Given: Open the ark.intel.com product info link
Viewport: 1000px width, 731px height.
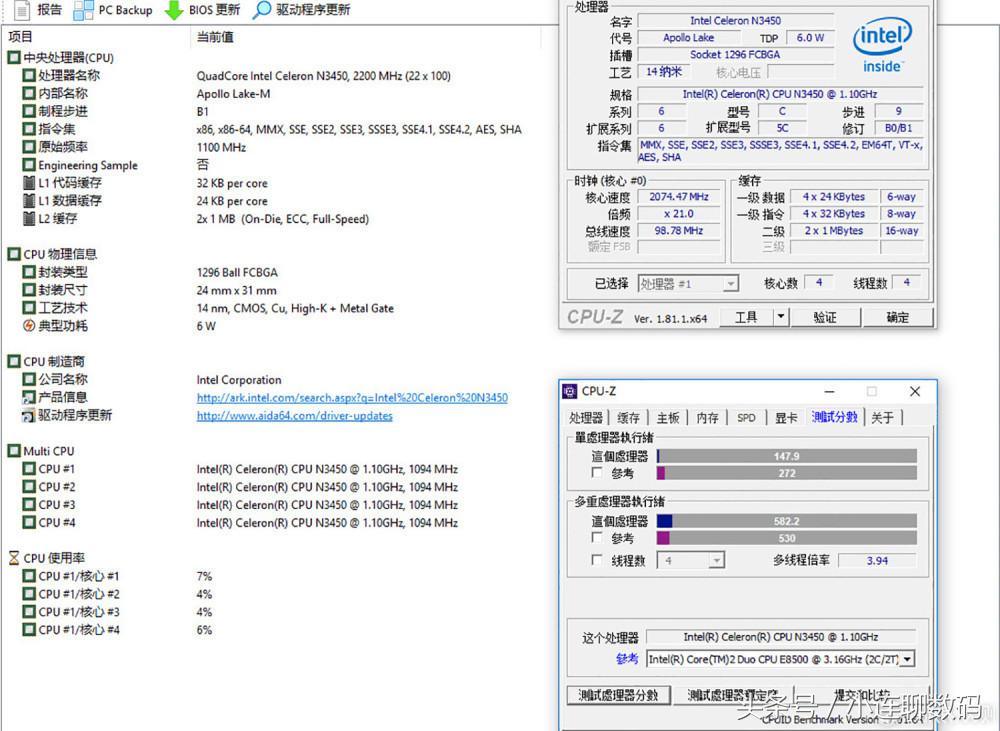Looking at the screenshot, I should [351, 398].
